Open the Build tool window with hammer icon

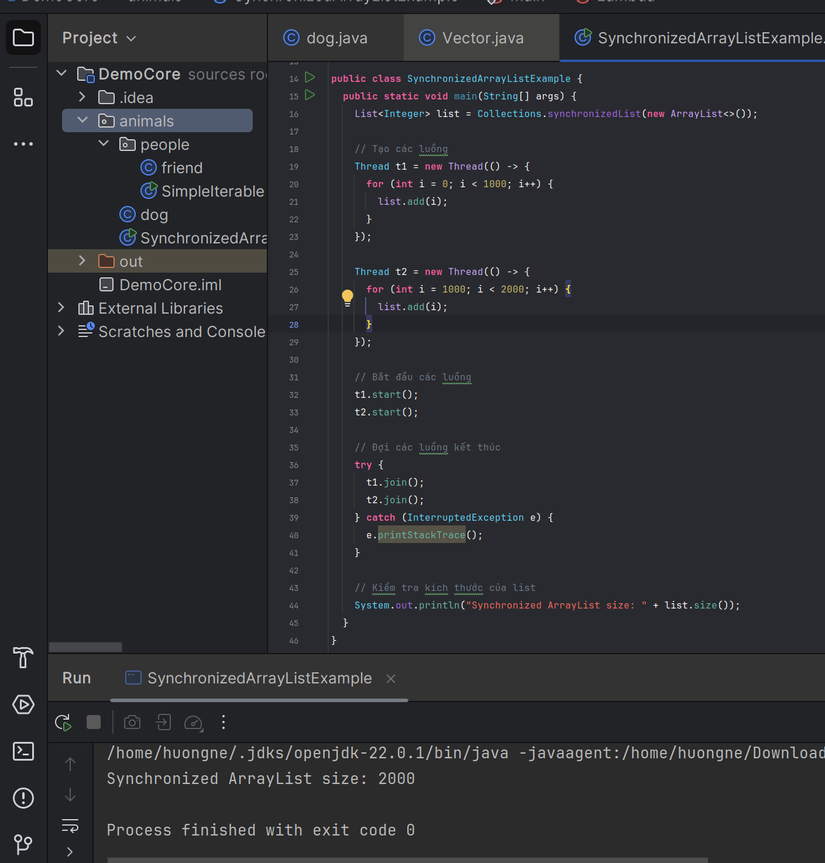point(23,658)
